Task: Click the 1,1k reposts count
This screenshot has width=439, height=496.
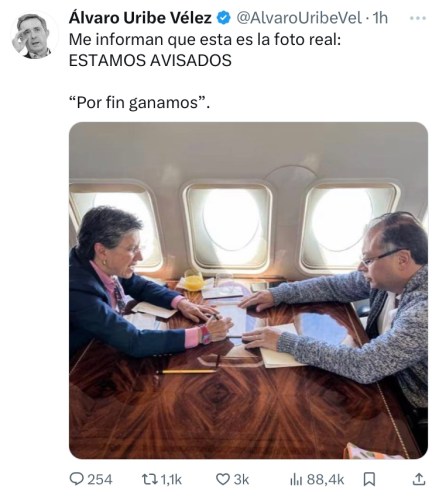Action: (x=171, y=480)
